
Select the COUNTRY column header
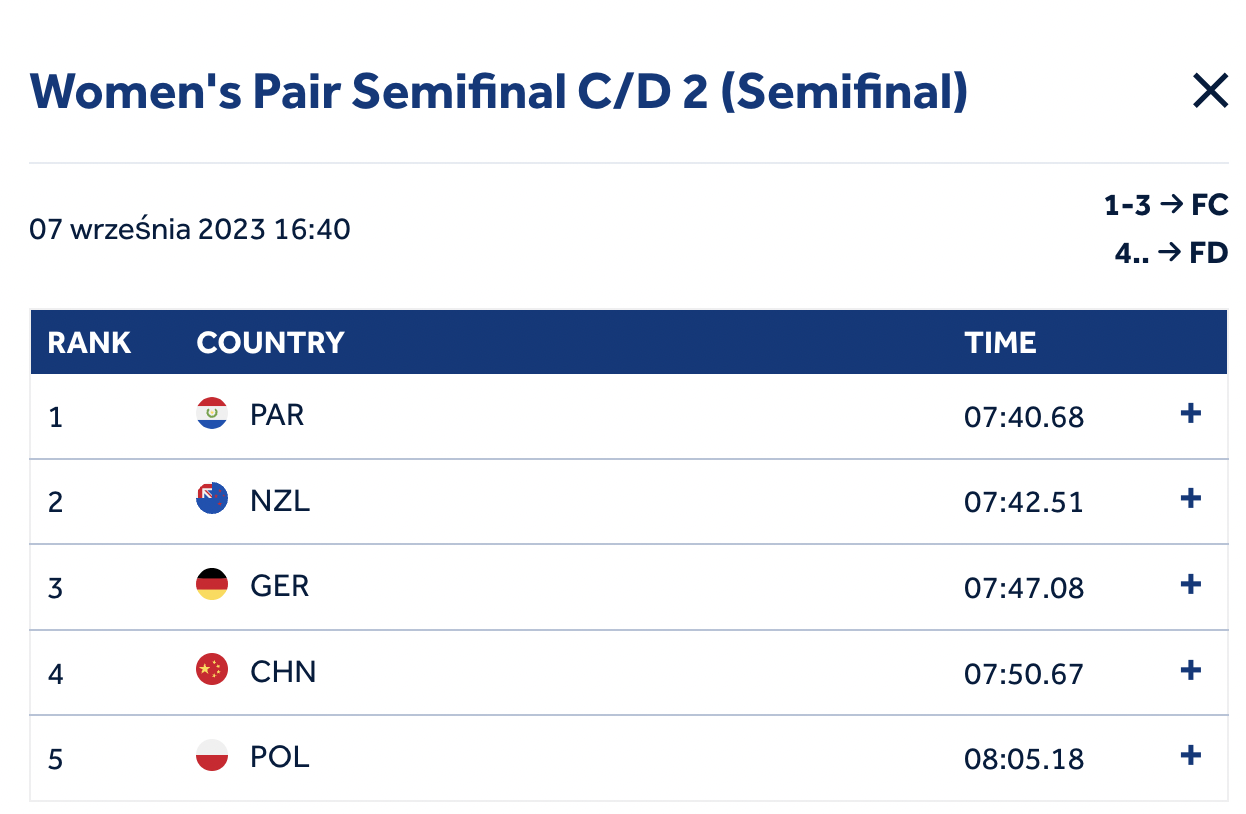click(270, 343)
